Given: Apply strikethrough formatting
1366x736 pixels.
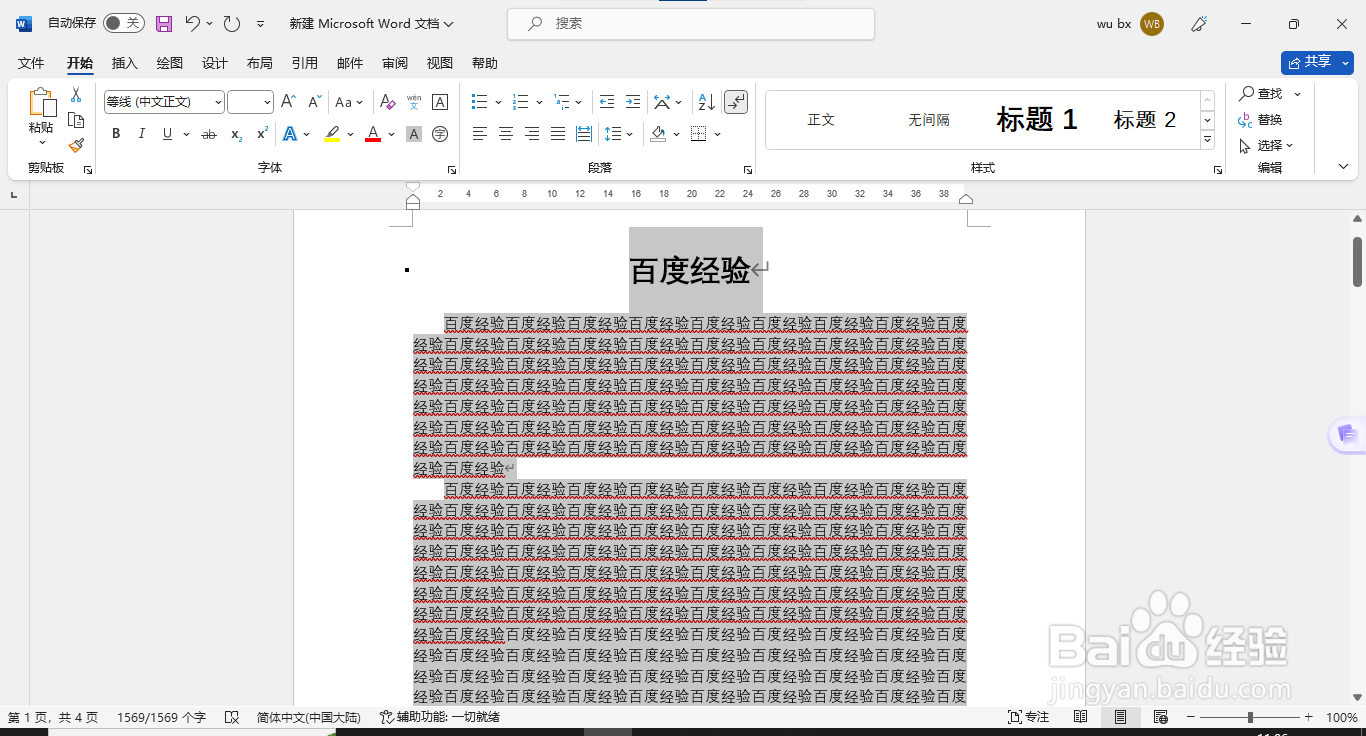Looking at the screenshot, I should pos(209,134).
